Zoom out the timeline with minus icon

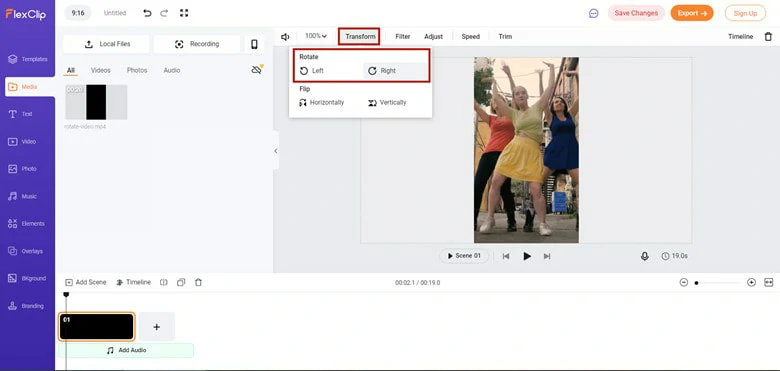point(684,282)
